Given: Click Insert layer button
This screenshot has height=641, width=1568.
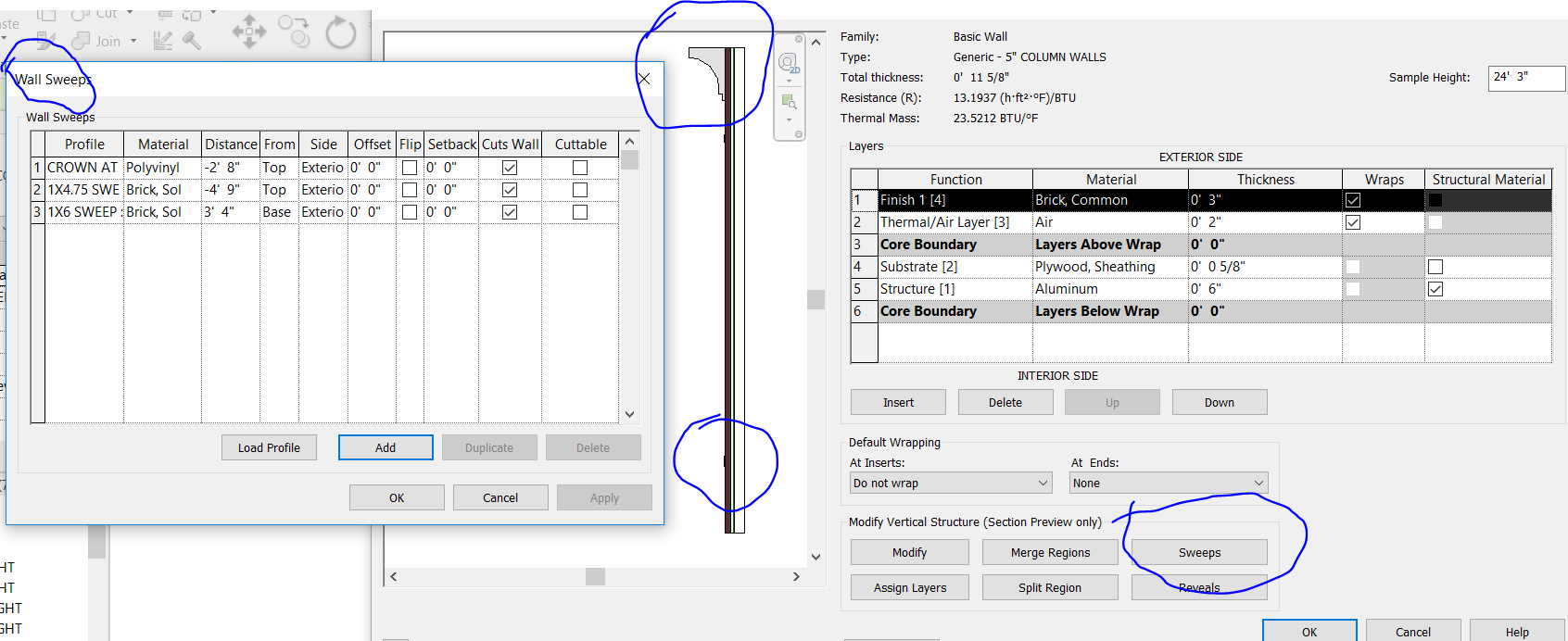Looking at the screenshot, I should coord(898,402).
